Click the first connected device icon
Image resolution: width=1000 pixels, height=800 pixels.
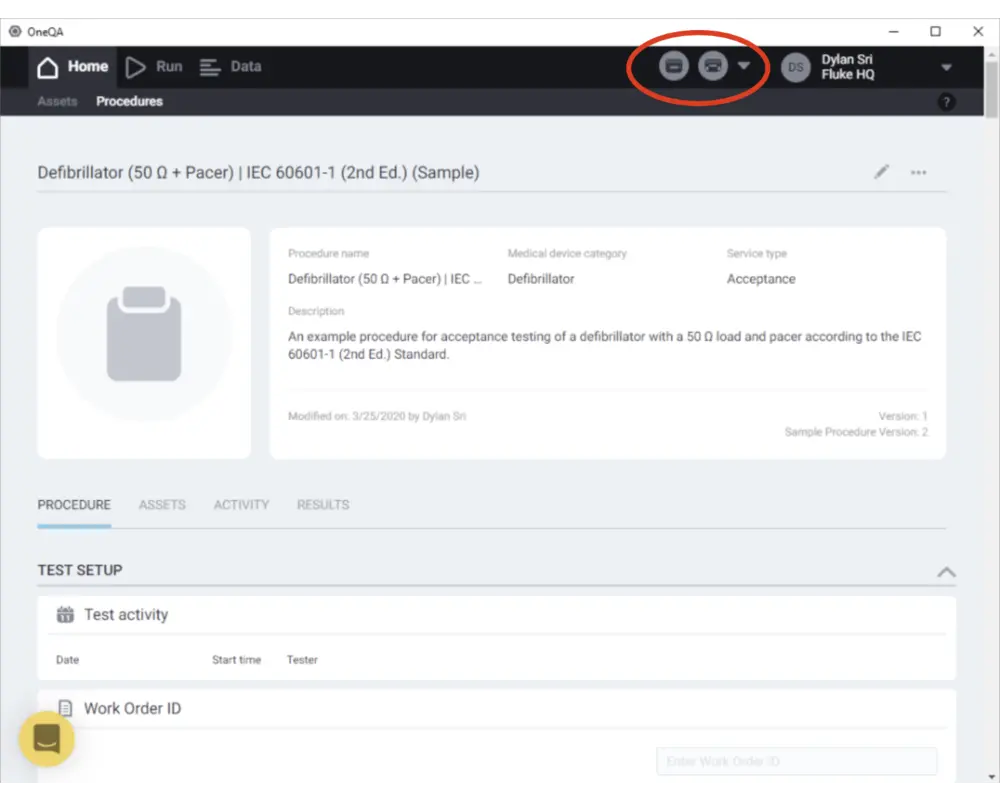(674, 67)
